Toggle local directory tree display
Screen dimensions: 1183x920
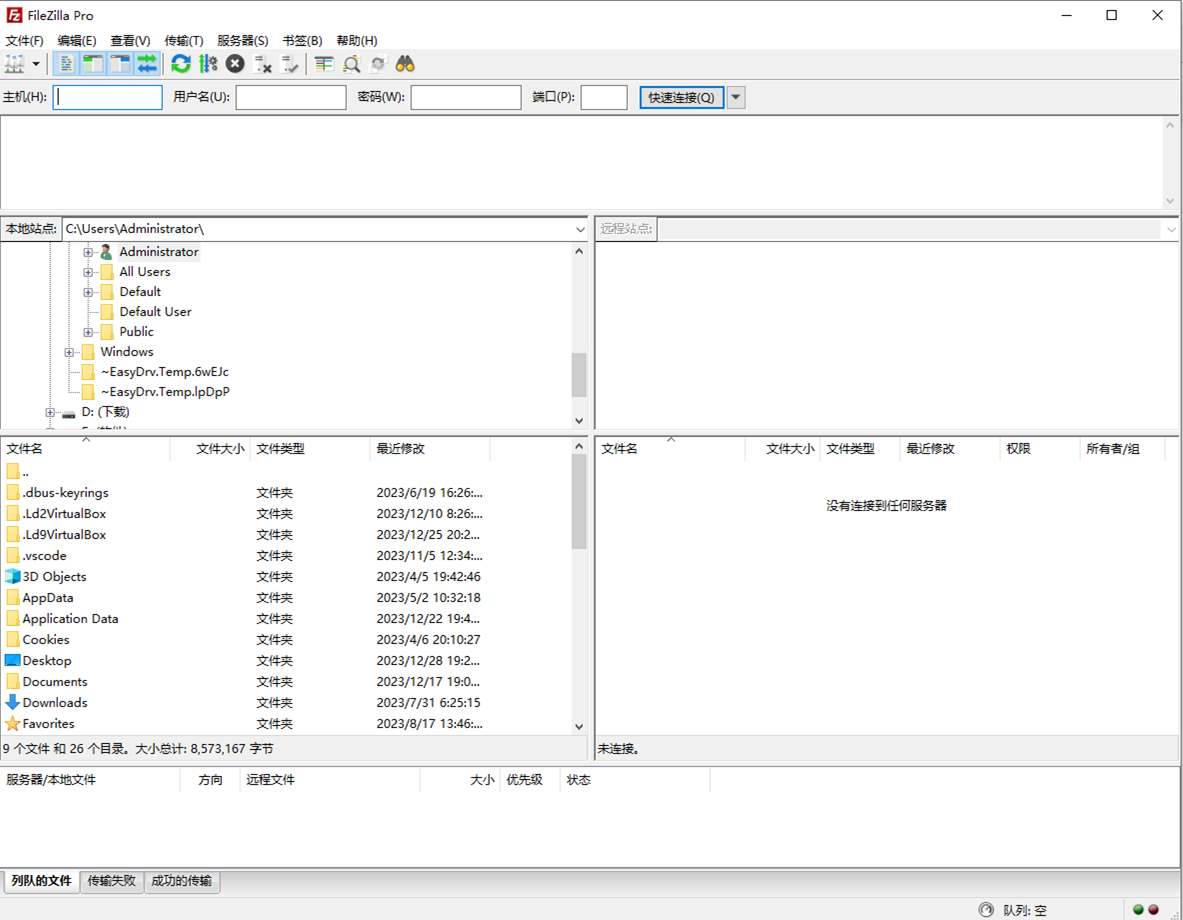pyautogui.click(x=93, y=64)
